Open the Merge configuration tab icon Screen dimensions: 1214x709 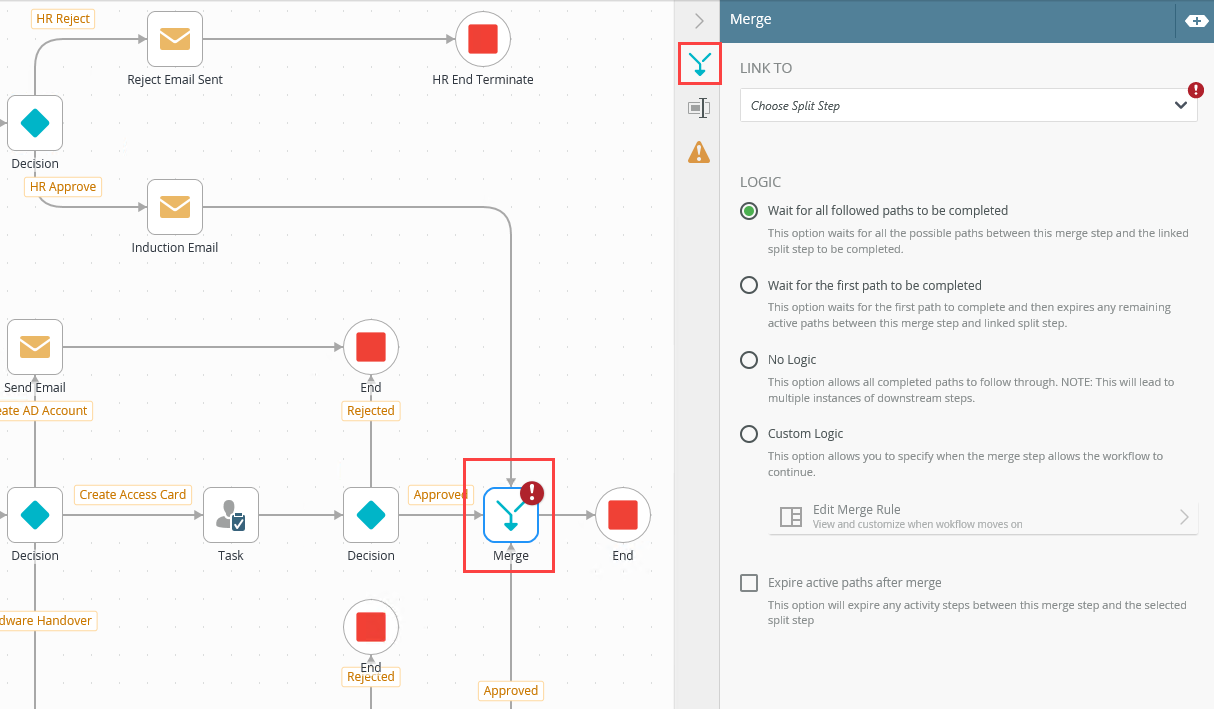click(x=699, y=65)
